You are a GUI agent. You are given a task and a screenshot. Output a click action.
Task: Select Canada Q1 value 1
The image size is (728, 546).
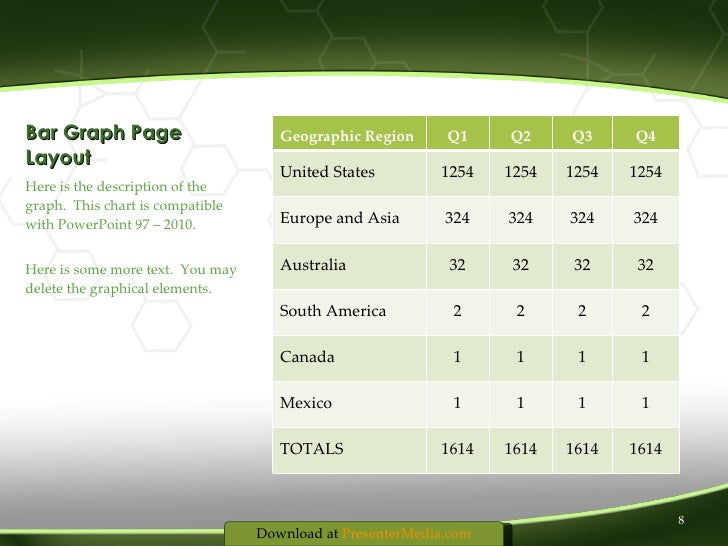[x=458, y=358]
